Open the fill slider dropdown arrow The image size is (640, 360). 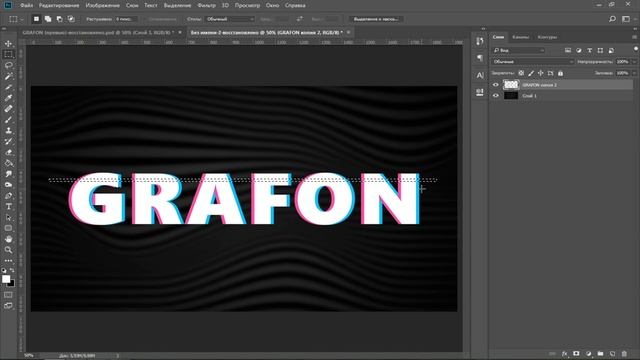[x=634, y=73]
